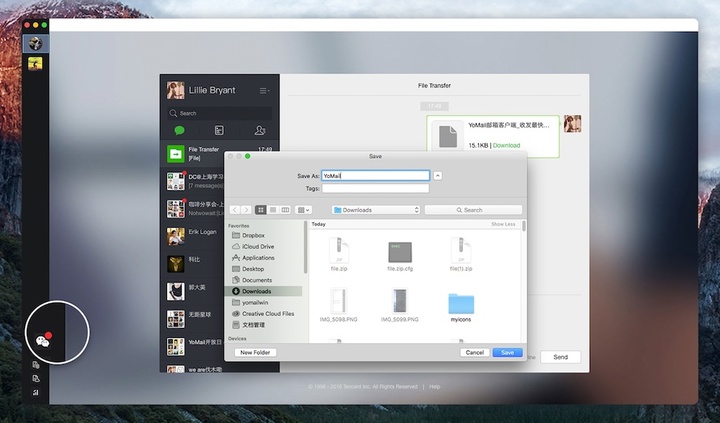The height and width of the screenshot is (423, 720).
Task: Collapse the dialog with the chevron button
Action: 438,176
